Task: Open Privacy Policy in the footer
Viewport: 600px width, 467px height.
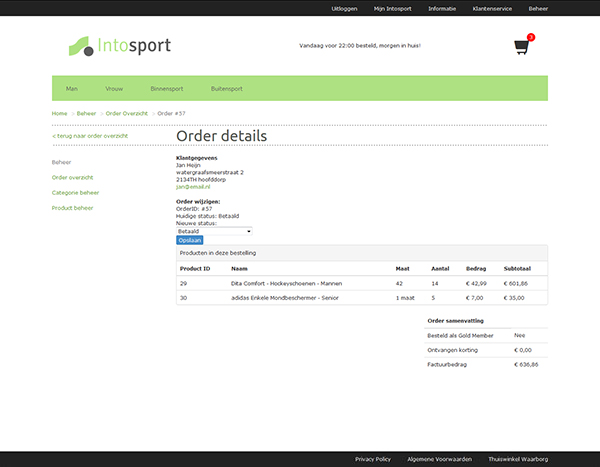Action: tap(373, 458)
